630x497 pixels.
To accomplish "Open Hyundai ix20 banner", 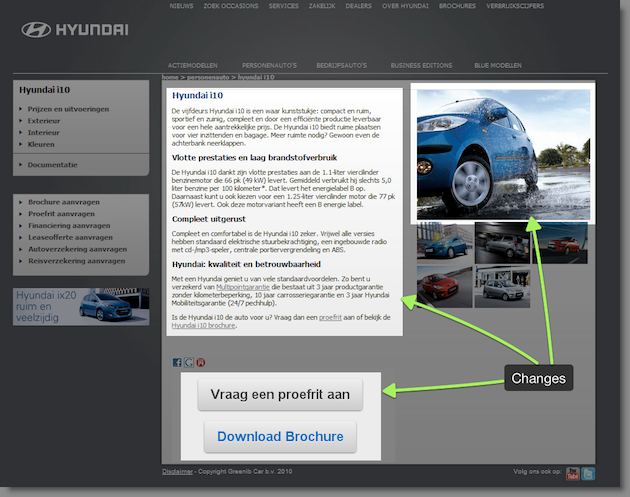I will (x=81, y=307).
